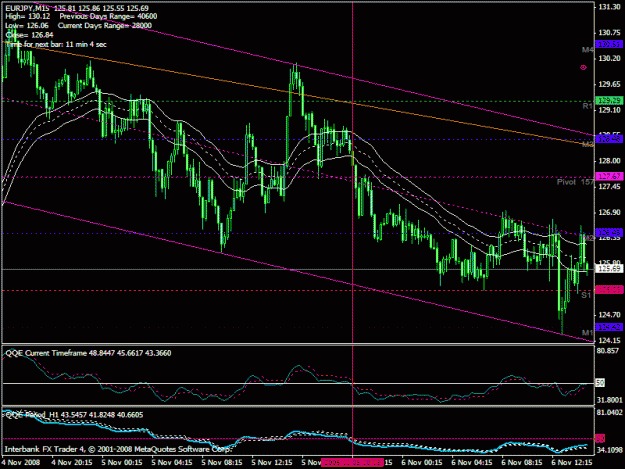Click the '6 Nov 12:15' time axis label
Viewport: 625px width, 469px height.
(x=572, y=462)
